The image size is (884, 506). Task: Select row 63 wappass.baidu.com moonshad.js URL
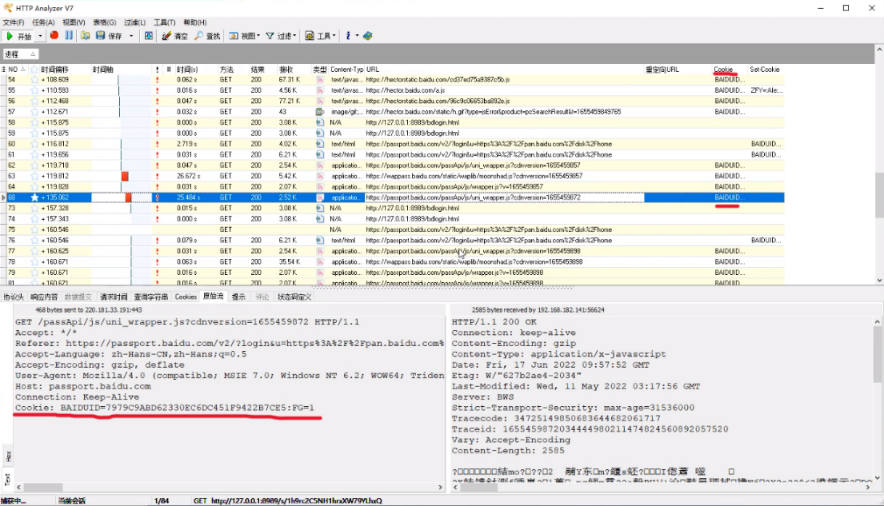pyautogui.click(x=474, y=176)
